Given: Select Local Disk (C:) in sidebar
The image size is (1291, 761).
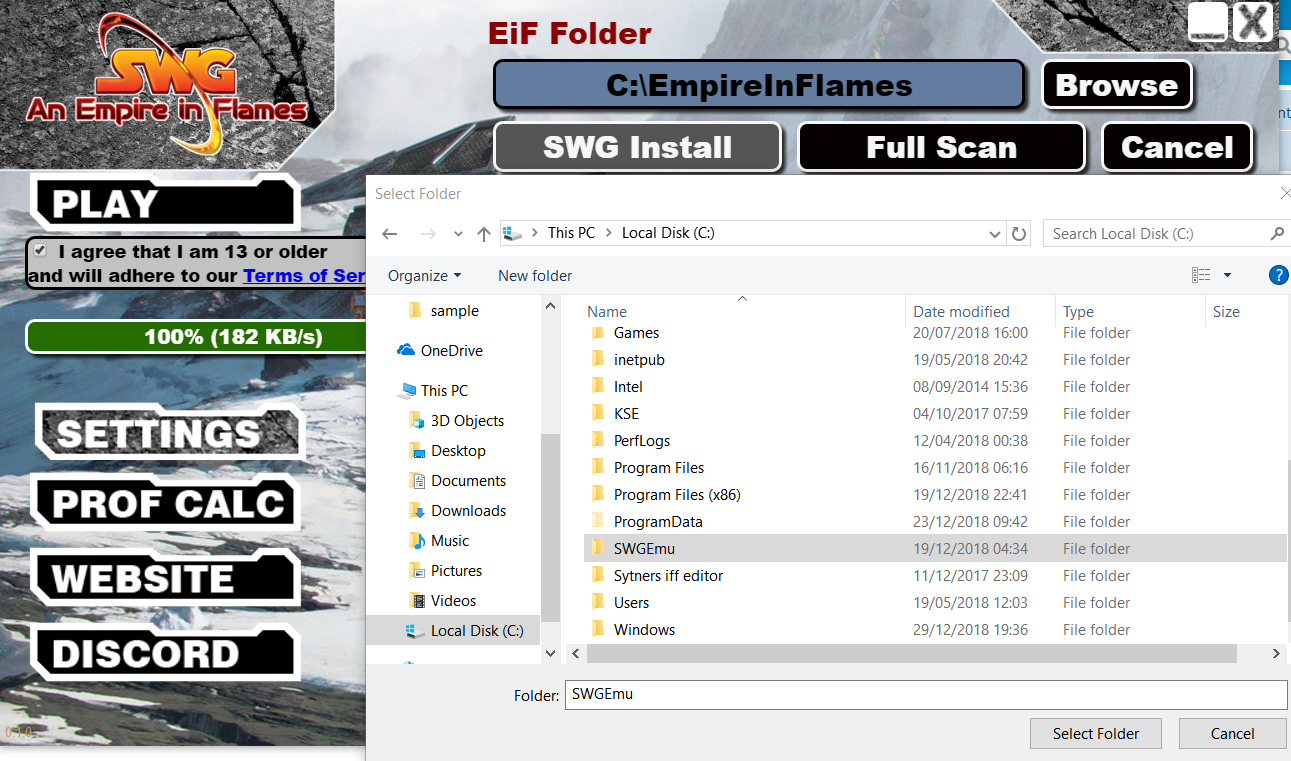Looking at the screenshot, I should coord(453,631).
